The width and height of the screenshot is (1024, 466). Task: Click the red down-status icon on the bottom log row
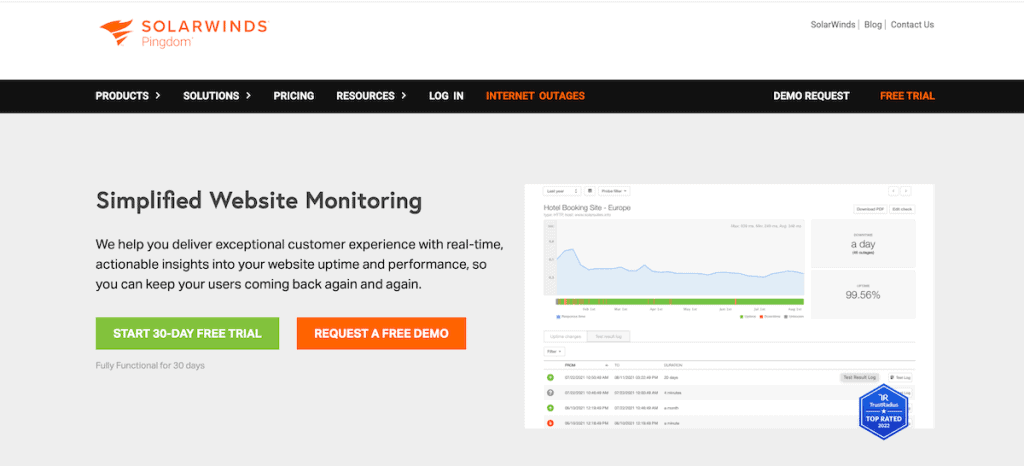point(550,423)
